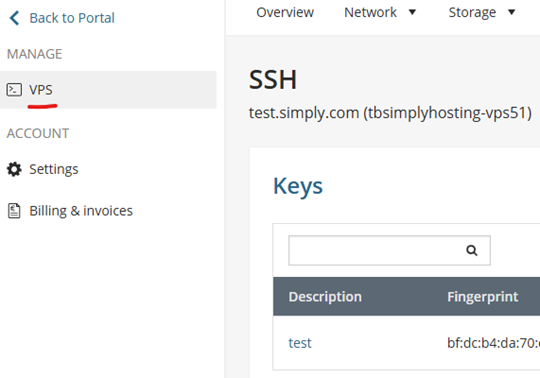Switch to the Overview tab
Viewport: 540px width, 378px height.
click(x=285, y=12)
